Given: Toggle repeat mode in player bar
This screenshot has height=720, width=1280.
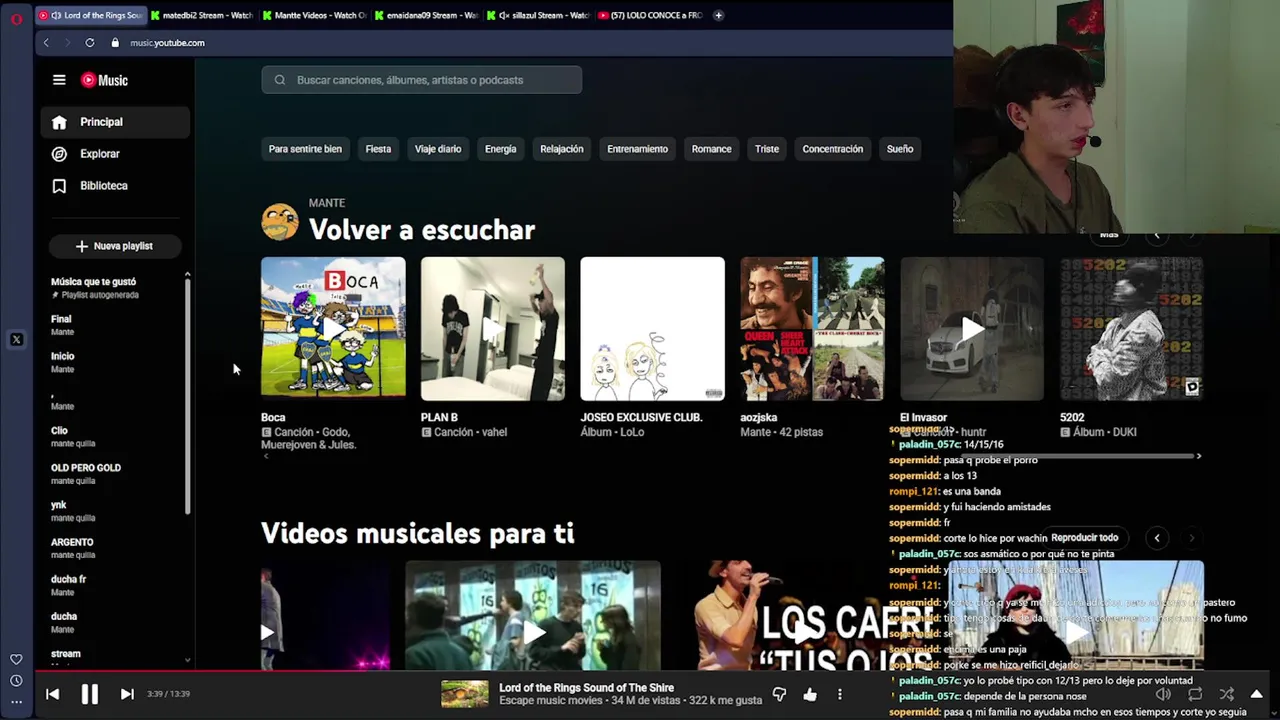Looking at the screenshot, I should coord(1195,694).
